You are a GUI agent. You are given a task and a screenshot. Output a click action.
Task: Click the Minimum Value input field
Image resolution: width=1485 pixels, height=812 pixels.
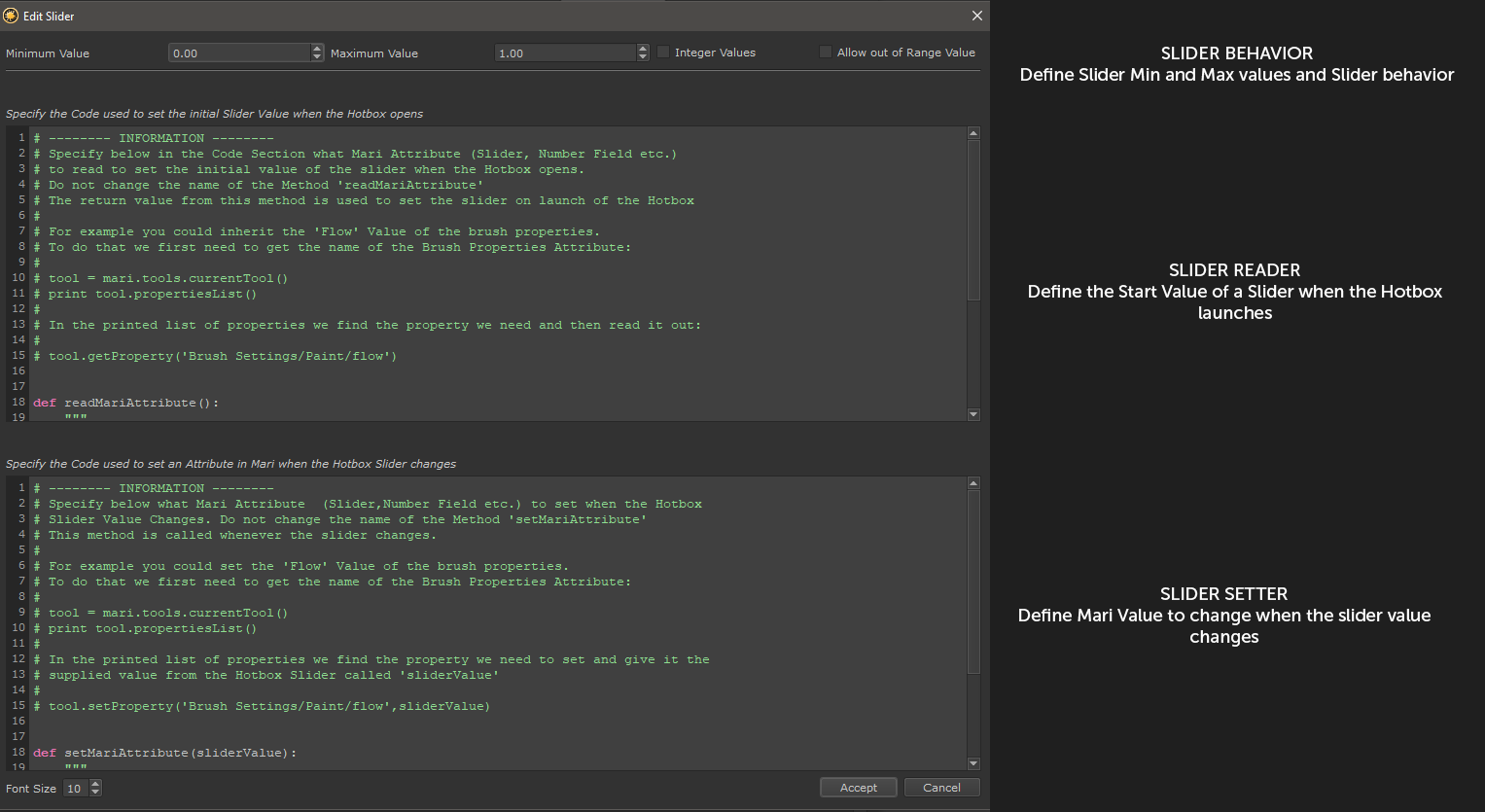(x=238, y=53)
